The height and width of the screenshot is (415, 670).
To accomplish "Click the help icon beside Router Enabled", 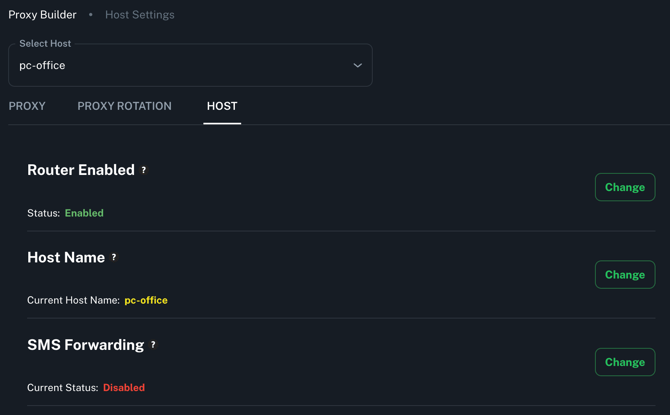I will click(144, 170).
